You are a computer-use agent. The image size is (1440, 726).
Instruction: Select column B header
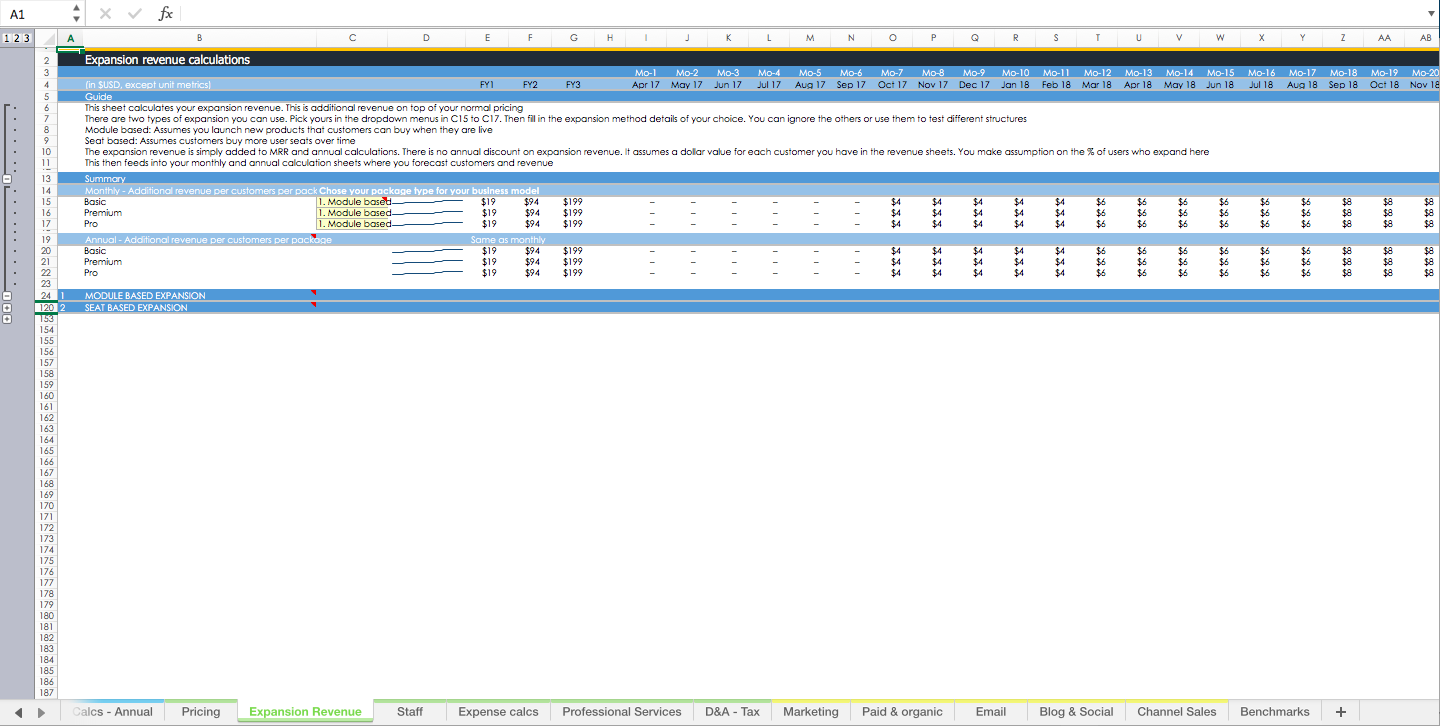(x=200, y=38)
